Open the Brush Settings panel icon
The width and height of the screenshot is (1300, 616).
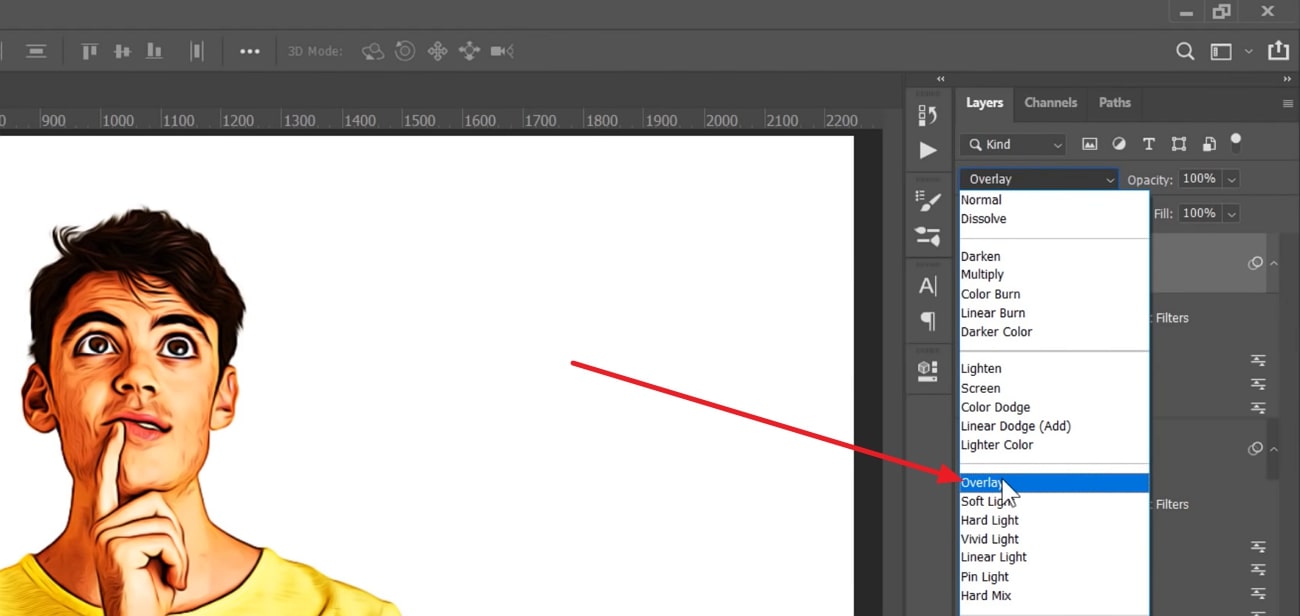(928, 201)
